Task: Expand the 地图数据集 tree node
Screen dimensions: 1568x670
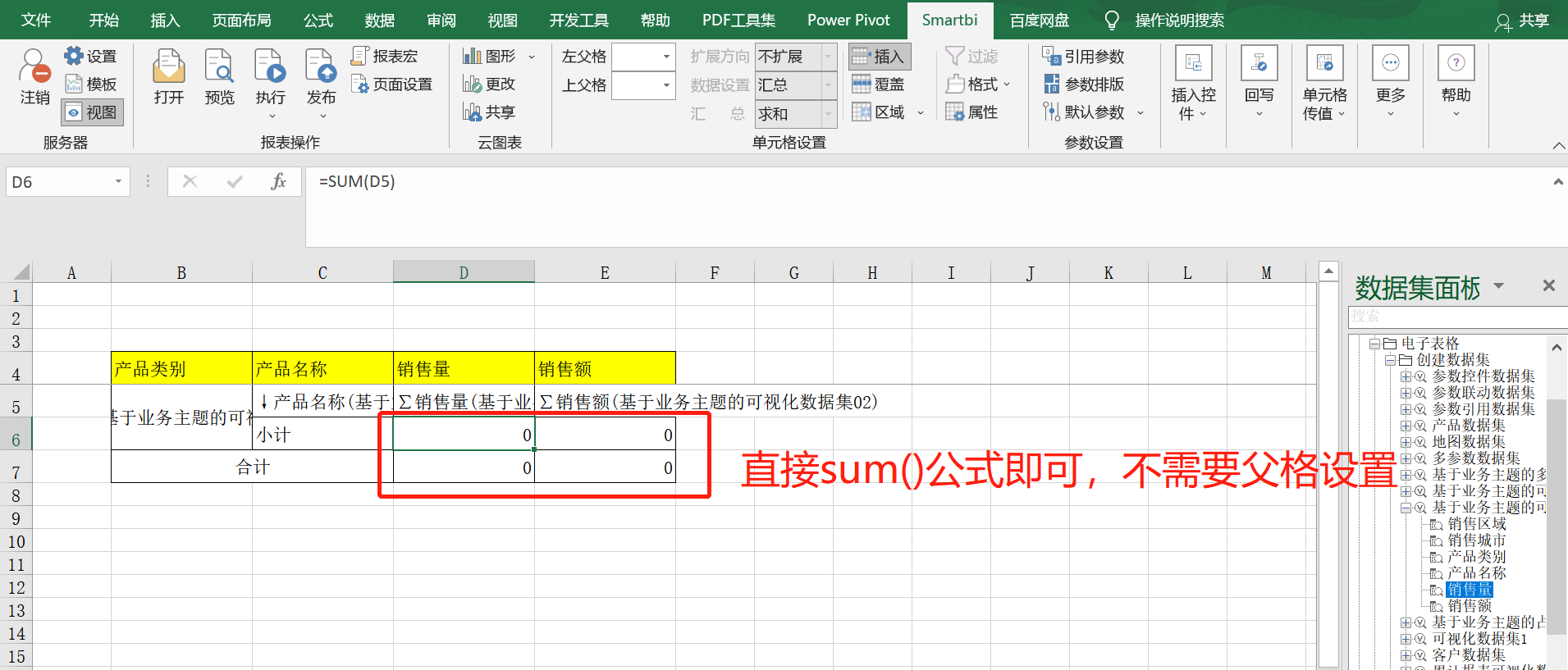Action: (1406, 442)
